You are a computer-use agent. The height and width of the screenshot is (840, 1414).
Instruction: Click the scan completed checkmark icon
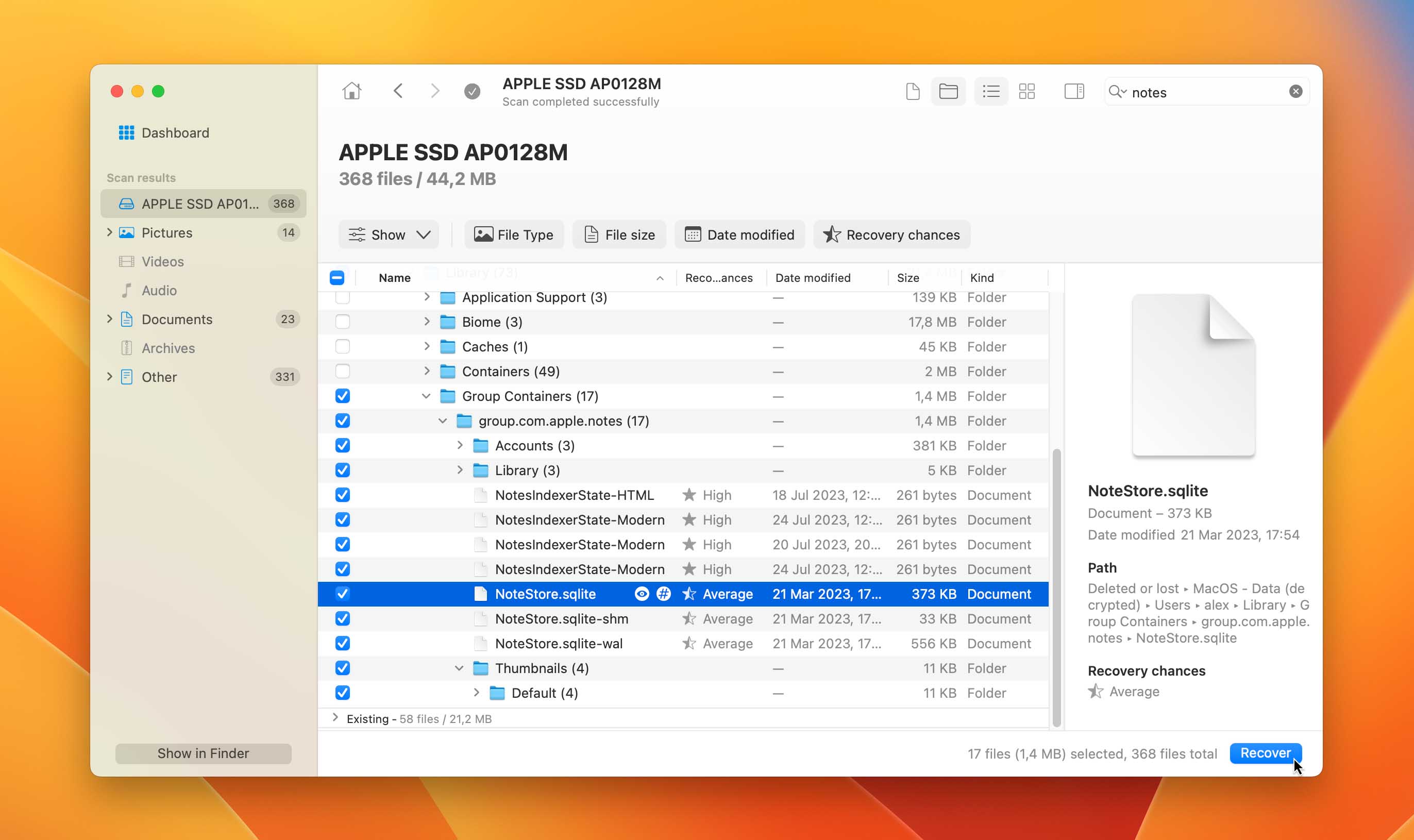click(x=472, y=91)
